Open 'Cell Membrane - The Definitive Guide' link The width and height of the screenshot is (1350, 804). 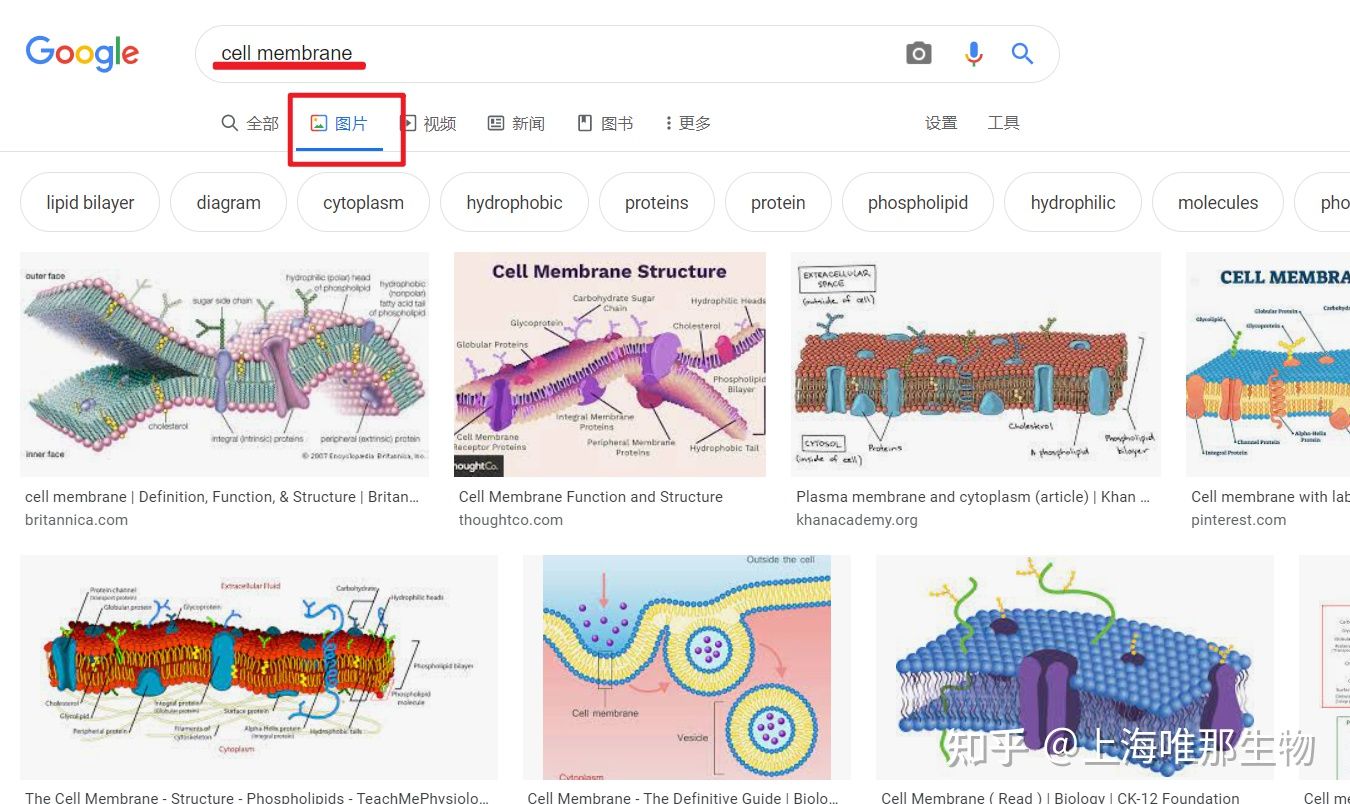(684, 797)
